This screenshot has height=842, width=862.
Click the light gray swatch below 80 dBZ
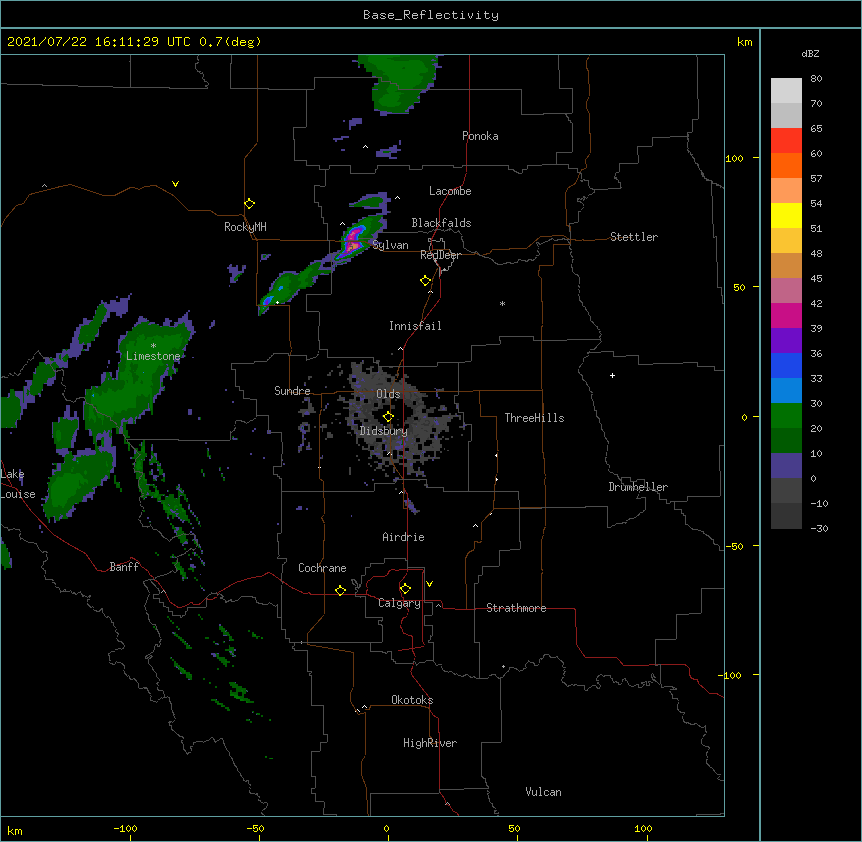786,91
